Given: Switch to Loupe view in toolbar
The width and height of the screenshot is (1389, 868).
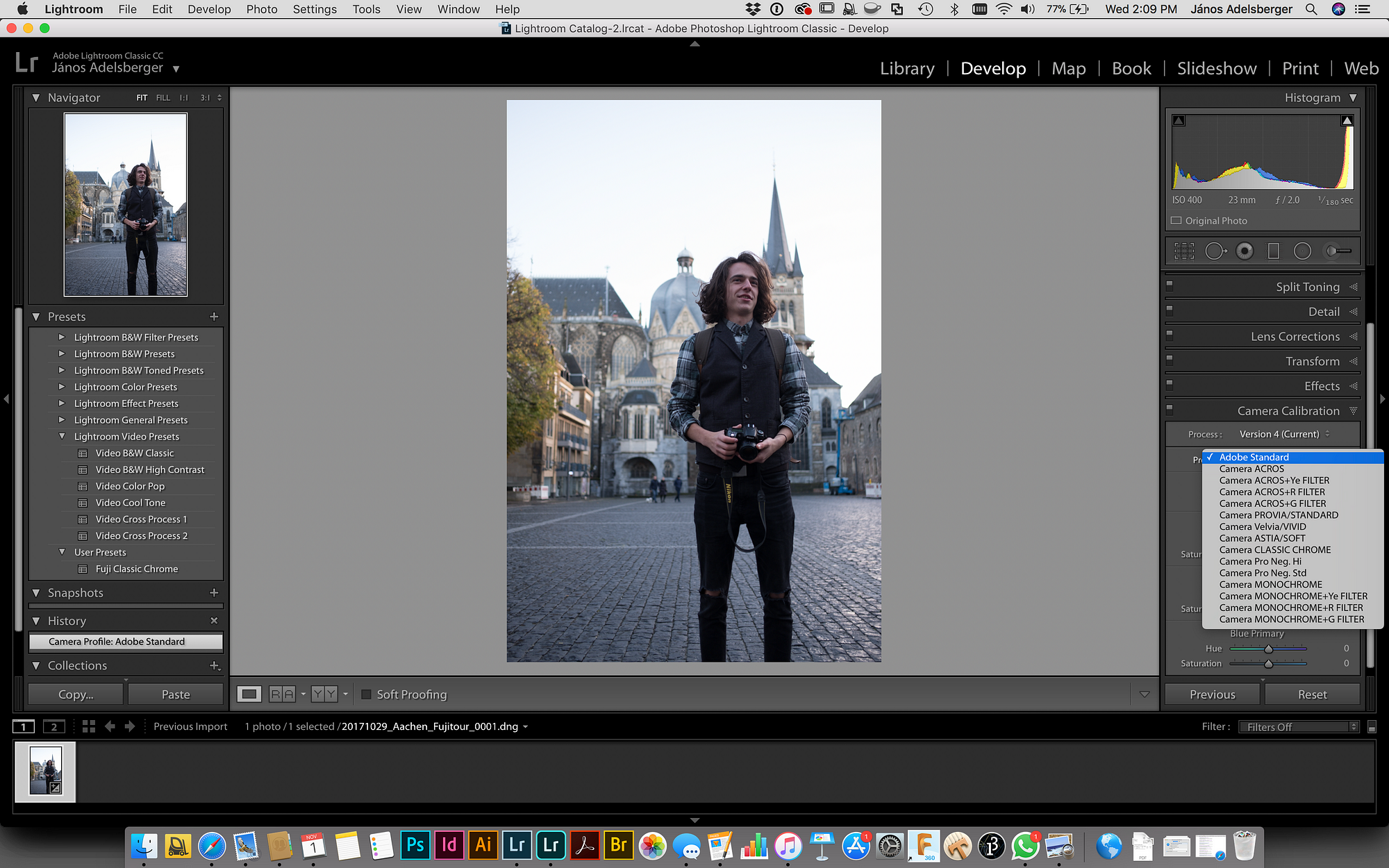Looking at the screenshot, I should tap(249, 694).
